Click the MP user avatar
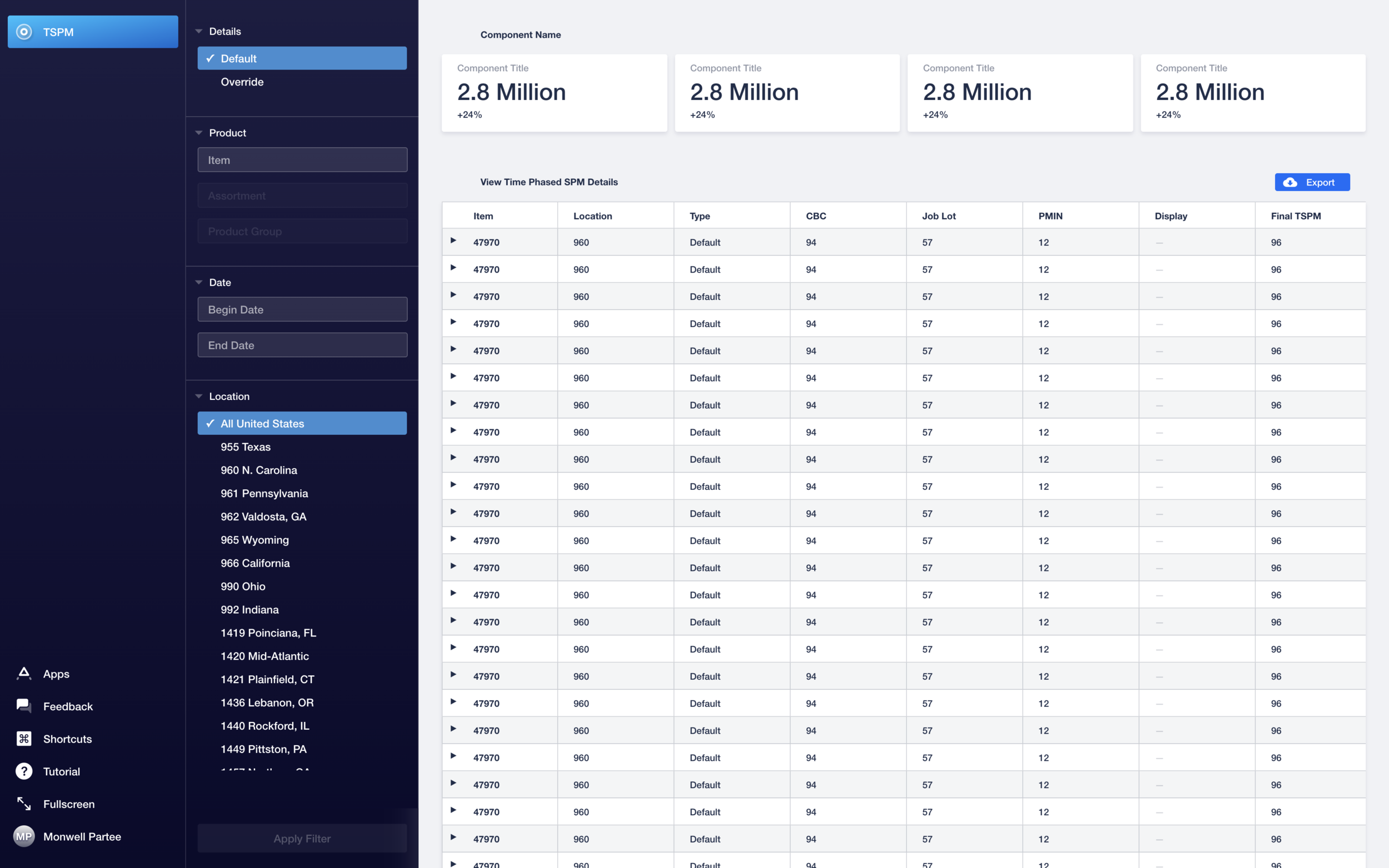 click(24, 836)
